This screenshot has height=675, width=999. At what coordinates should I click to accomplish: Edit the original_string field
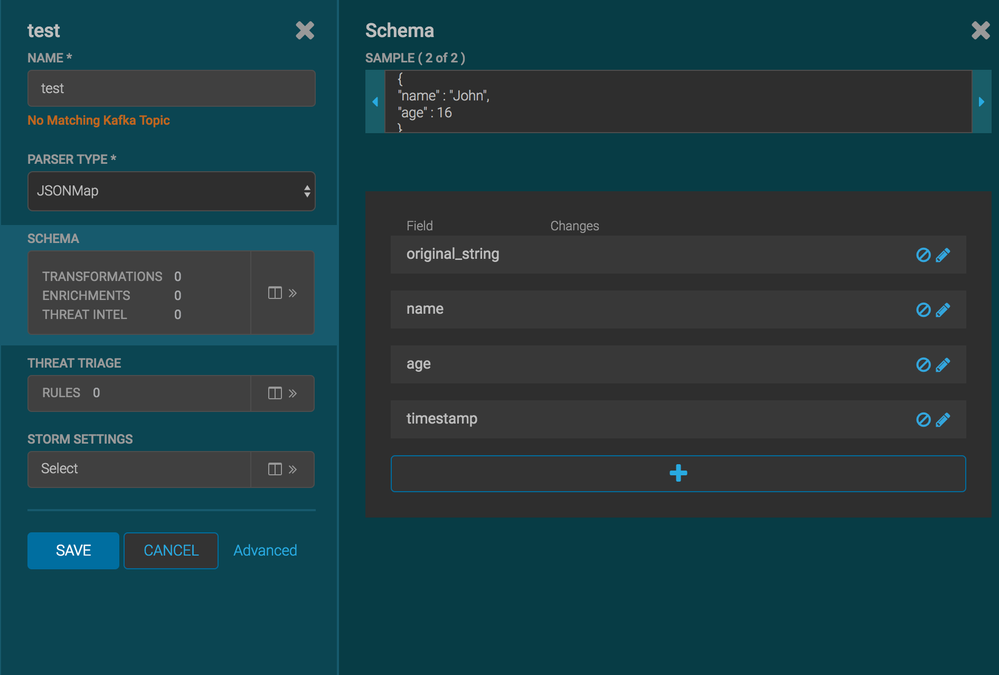942,254
